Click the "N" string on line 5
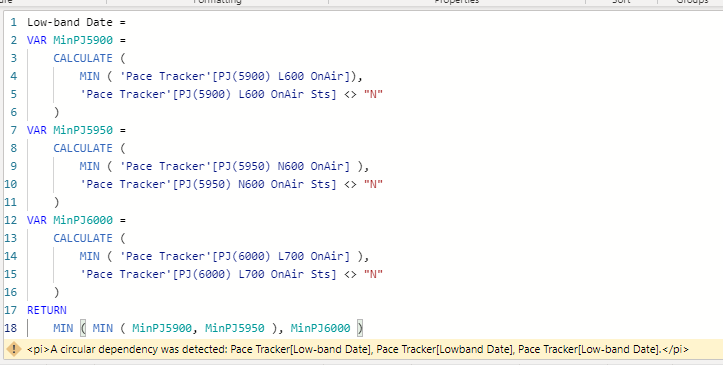Viewport: 723px width, 365px height. coord(373,94)
